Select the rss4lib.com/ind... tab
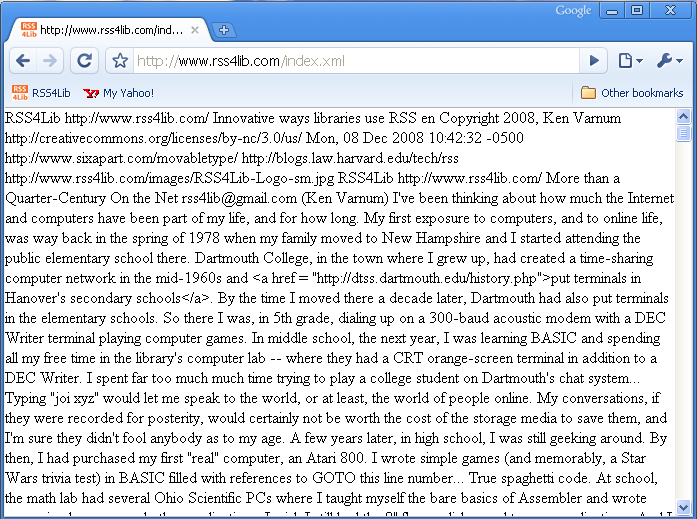 click(110, 30)
